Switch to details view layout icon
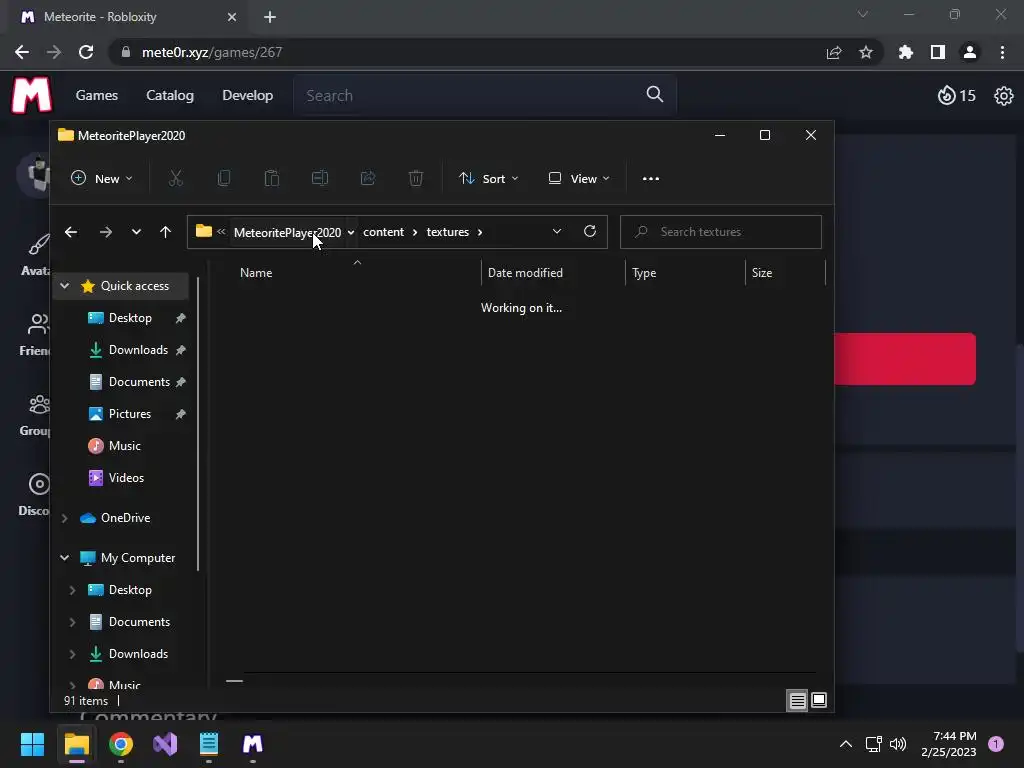The width and height of the screenshot is (1024, 768). [797, 701]
